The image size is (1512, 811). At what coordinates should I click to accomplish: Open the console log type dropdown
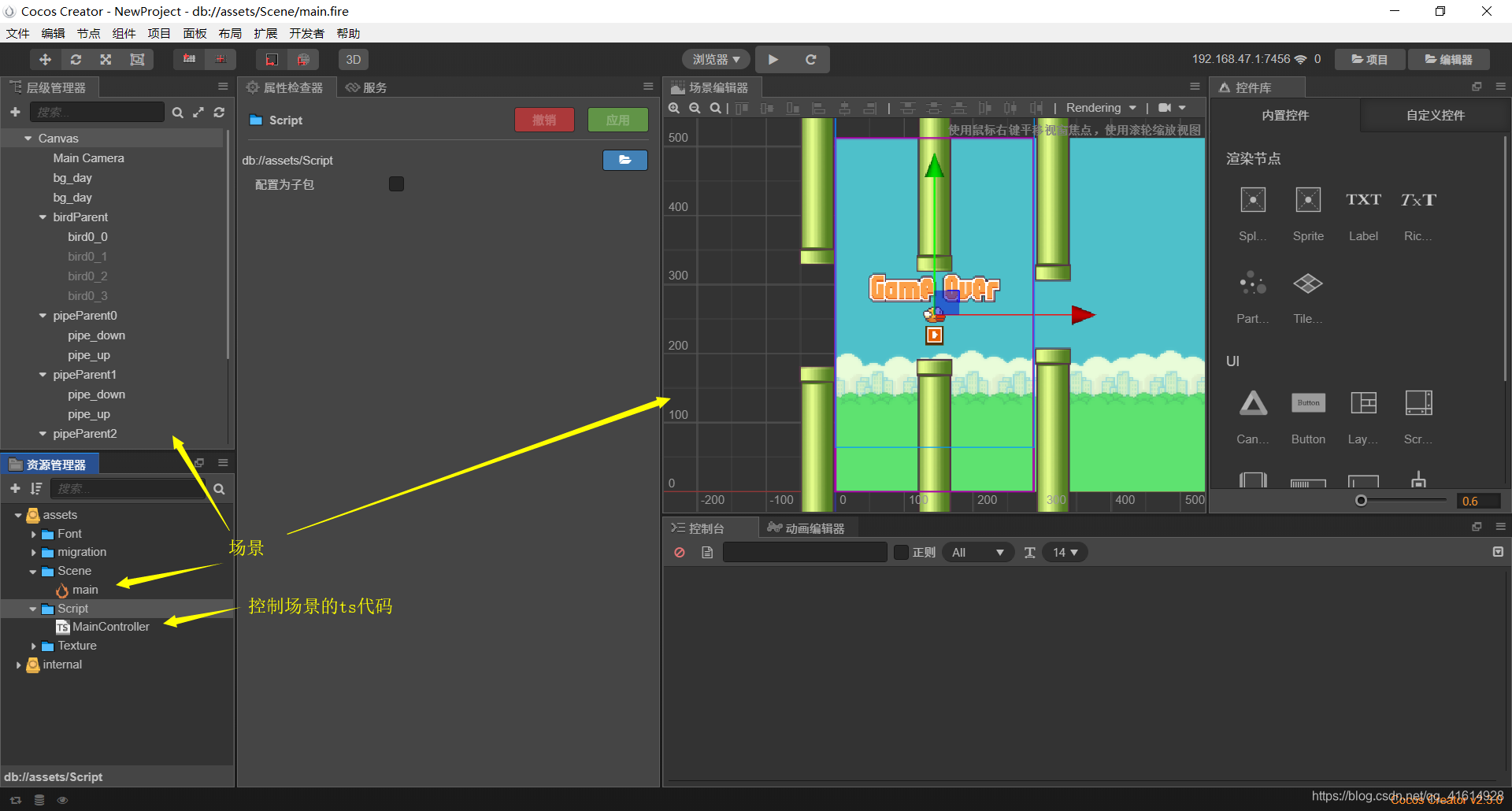pyautogui.click(x=977, y=553)
